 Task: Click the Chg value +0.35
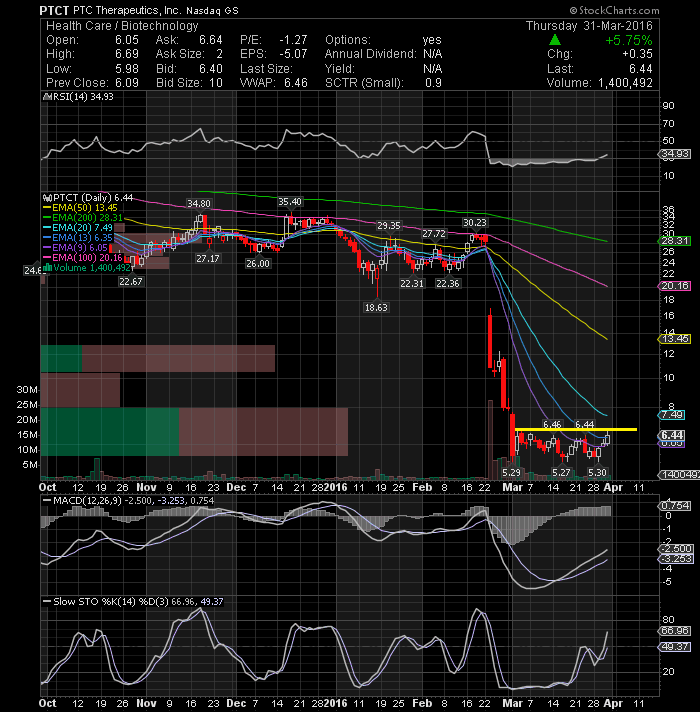[x=637, y=54]
